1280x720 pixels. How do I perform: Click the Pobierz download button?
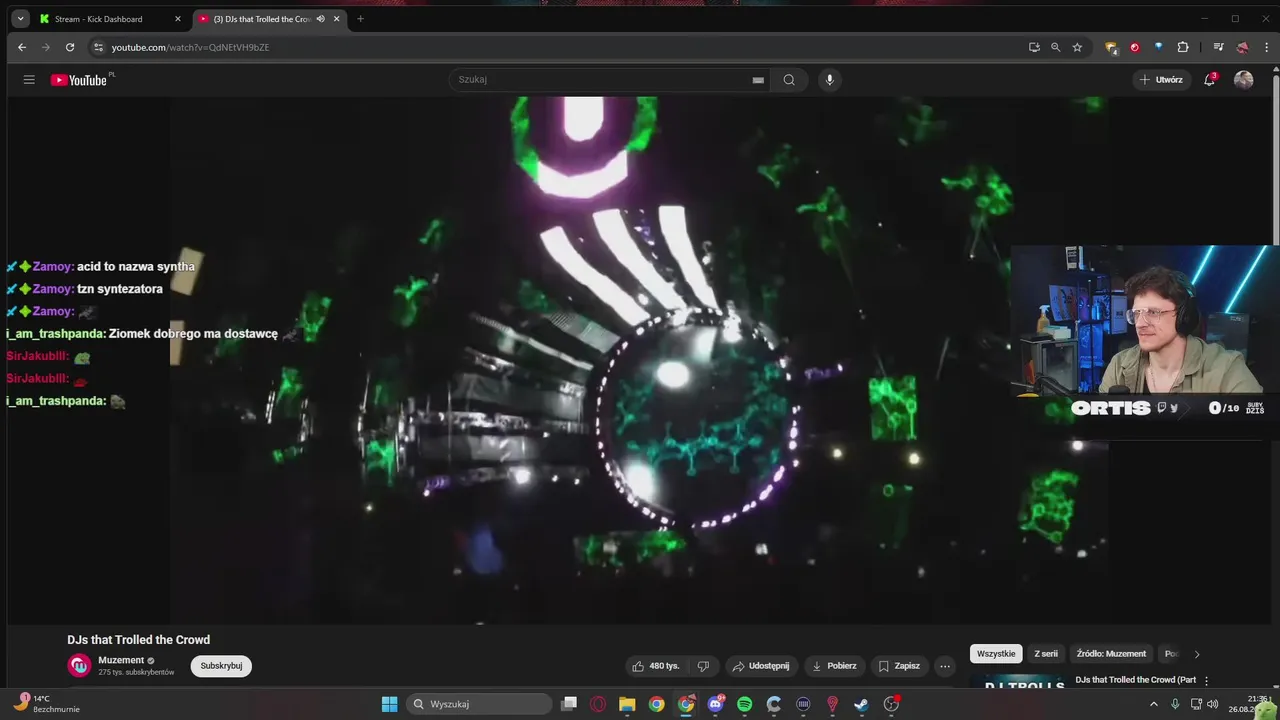834,666
